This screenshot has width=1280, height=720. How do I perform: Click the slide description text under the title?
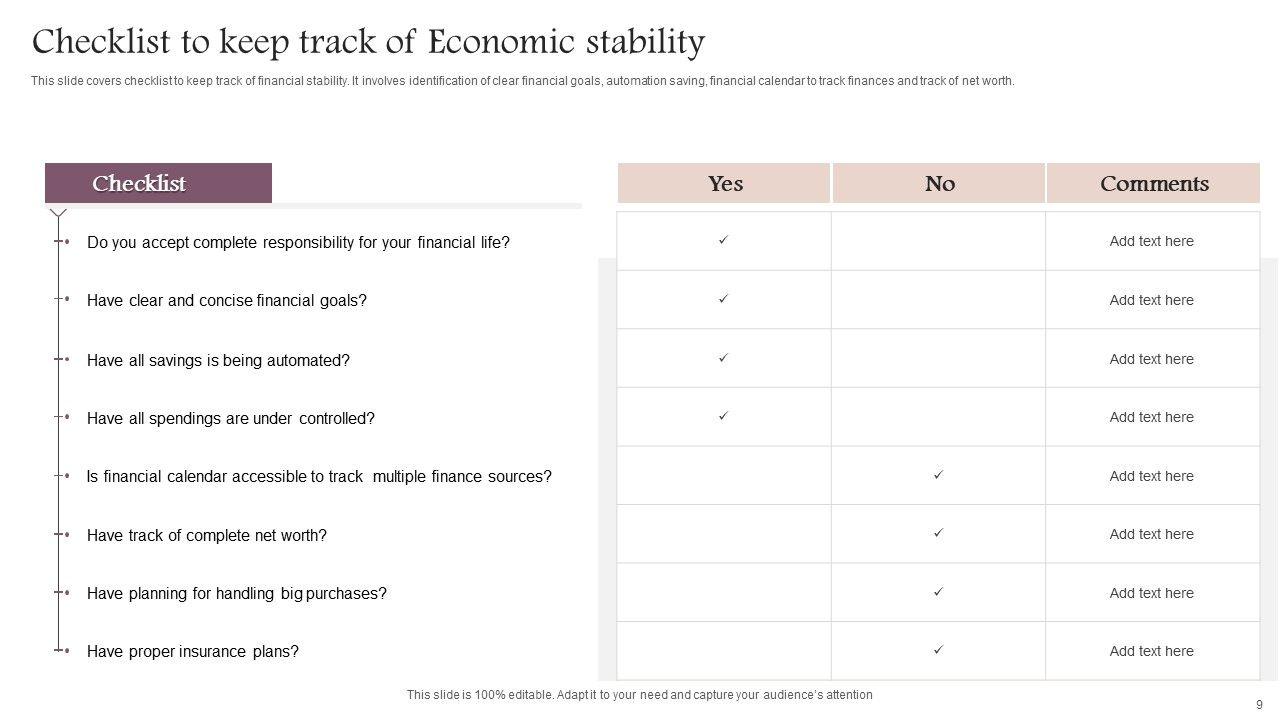(522, 81)
